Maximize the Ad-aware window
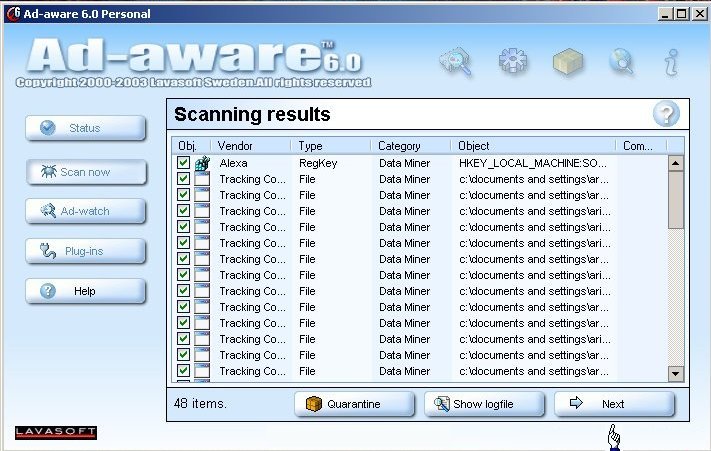The image size is (711, 451). pyautogui.click(x=681, y=14)
